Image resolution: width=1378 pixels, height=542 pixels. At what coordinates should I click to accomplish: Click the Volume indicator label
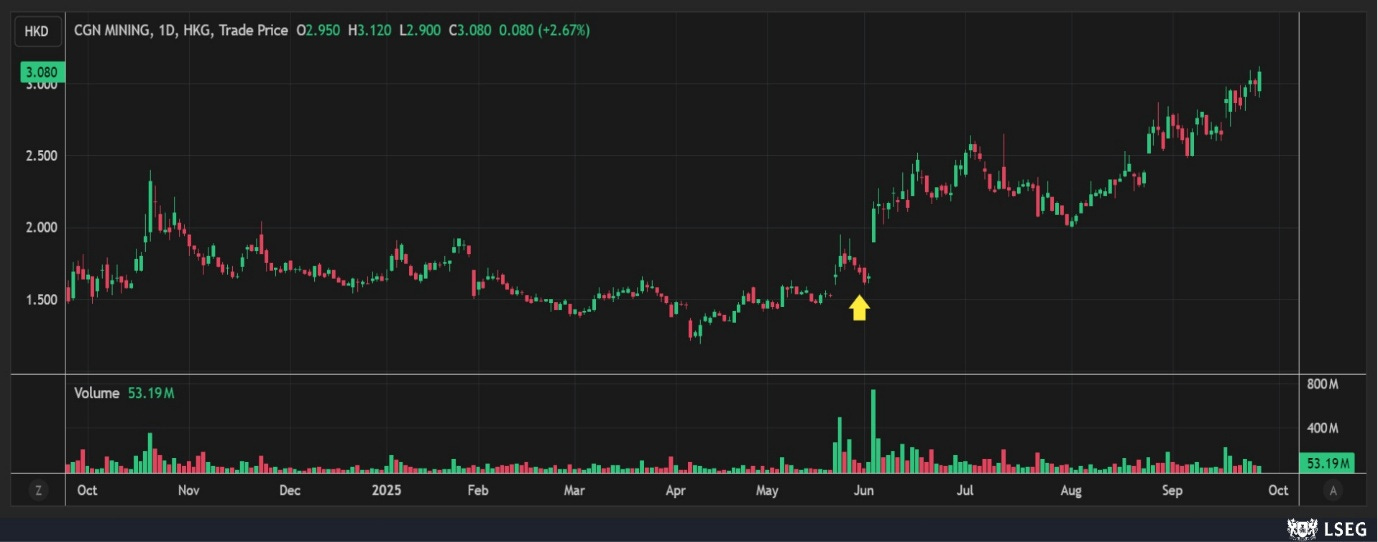pyautogui.click(x=97, y=394)
